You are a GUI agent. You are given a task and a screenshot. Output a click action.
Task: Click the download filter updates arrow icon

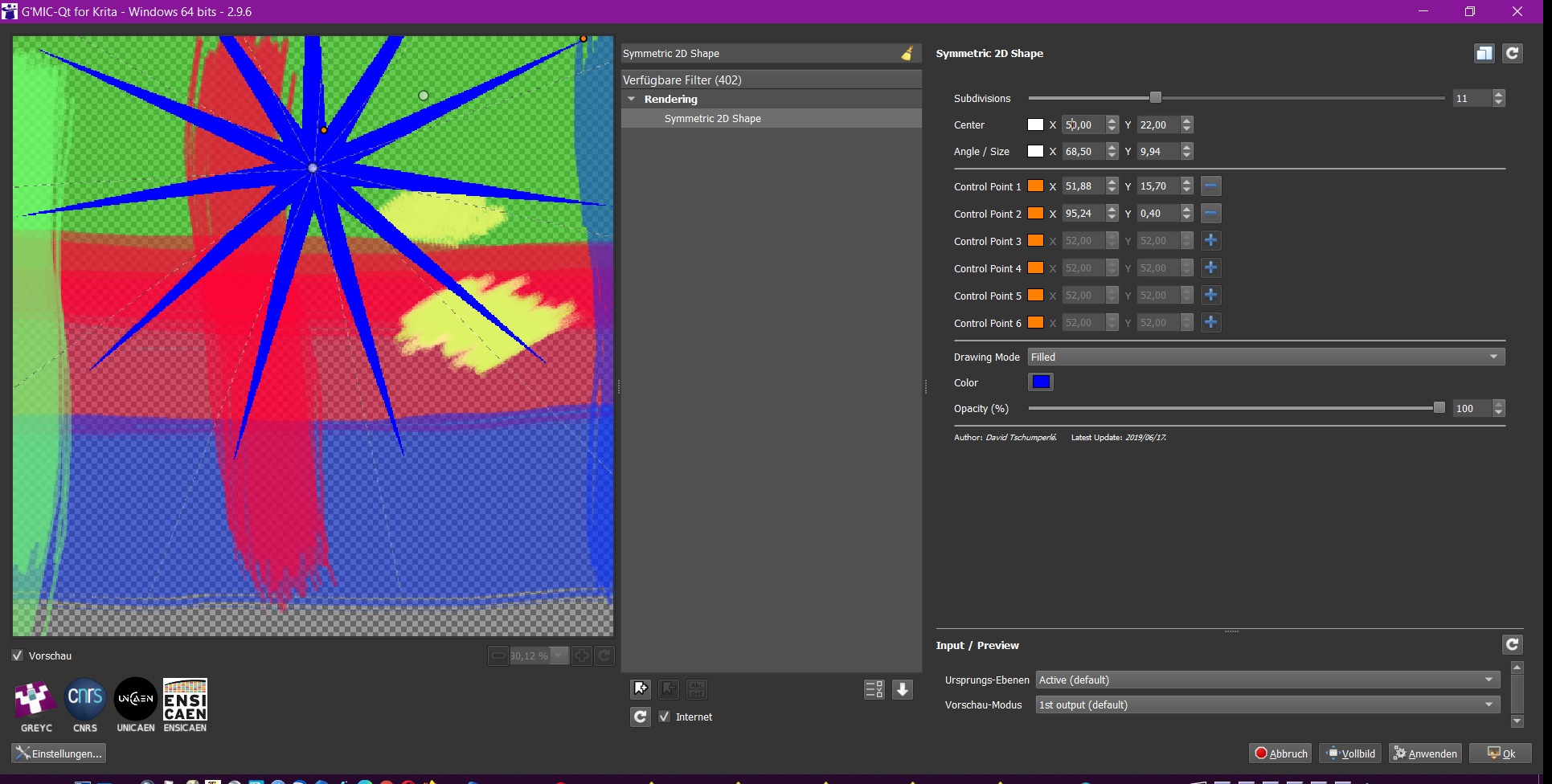click(903, 689)
